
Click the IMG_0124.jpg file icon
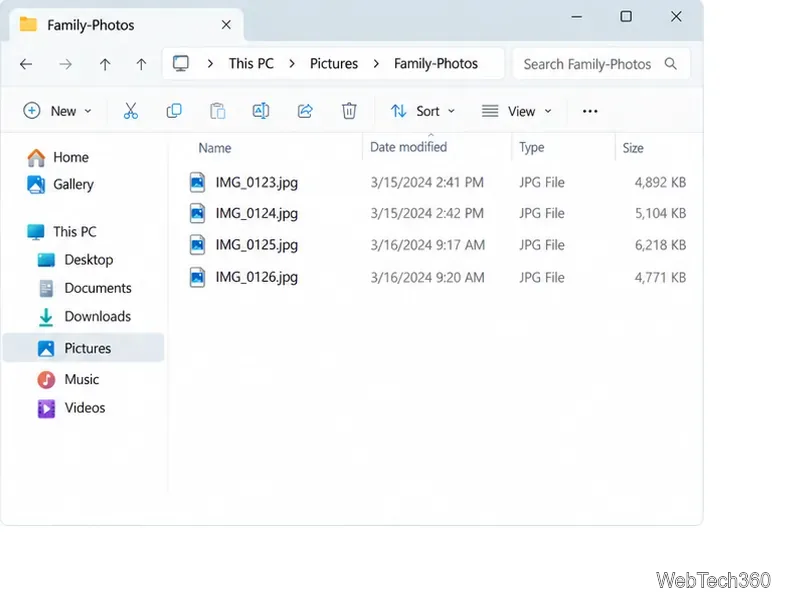198,214
